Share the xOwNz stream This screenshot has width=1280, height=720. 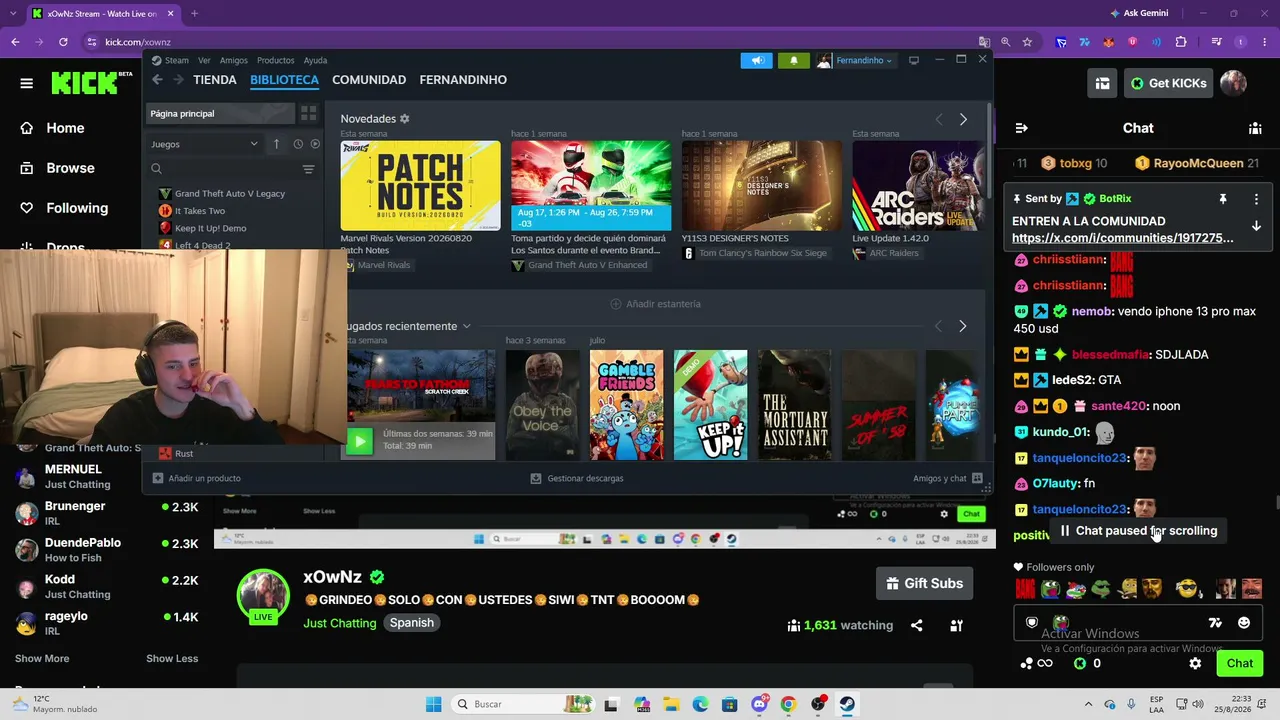[x=916, y=626]
